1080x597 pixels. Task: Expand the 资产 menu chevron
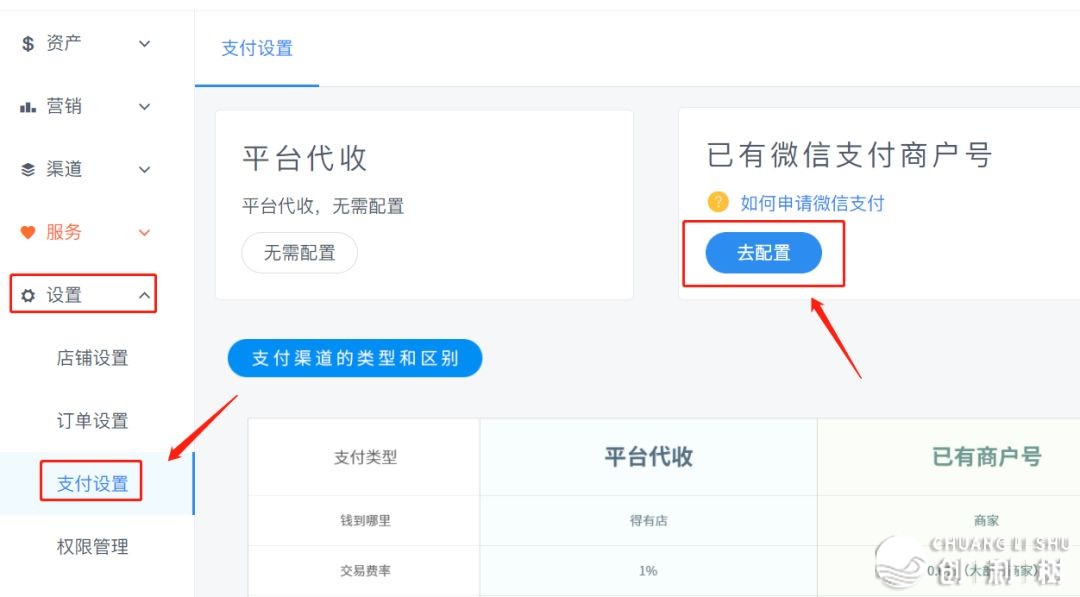(x=144, y=44)
